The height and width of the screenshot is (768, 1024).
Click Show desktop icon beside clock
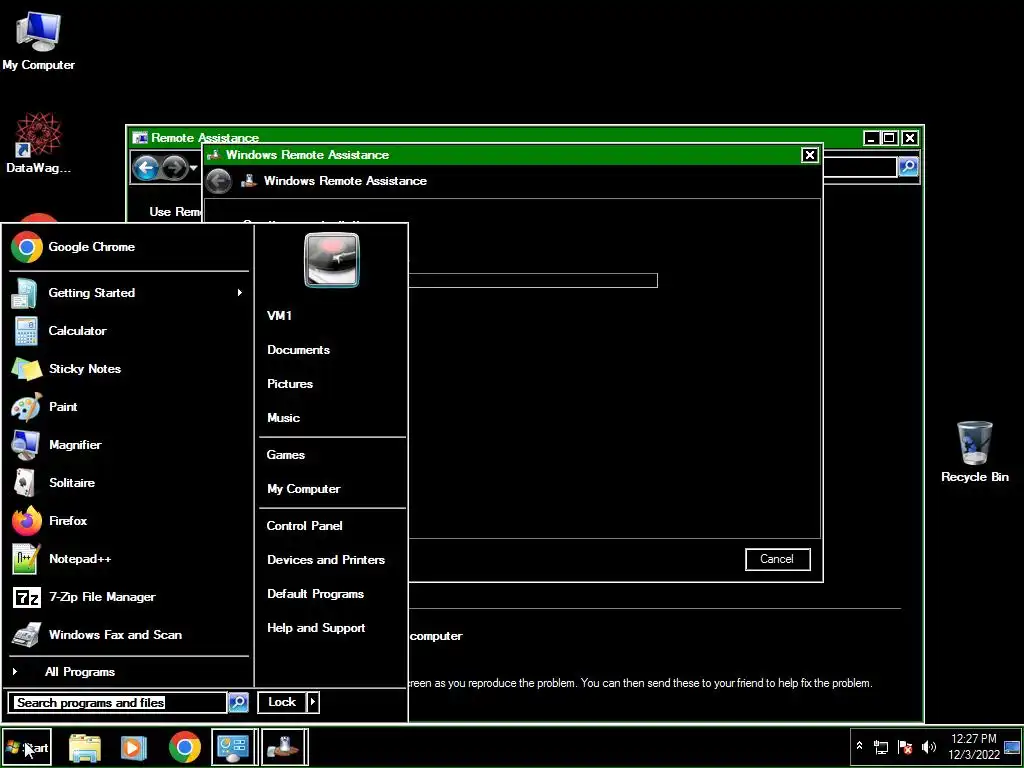click(1012, 747)
